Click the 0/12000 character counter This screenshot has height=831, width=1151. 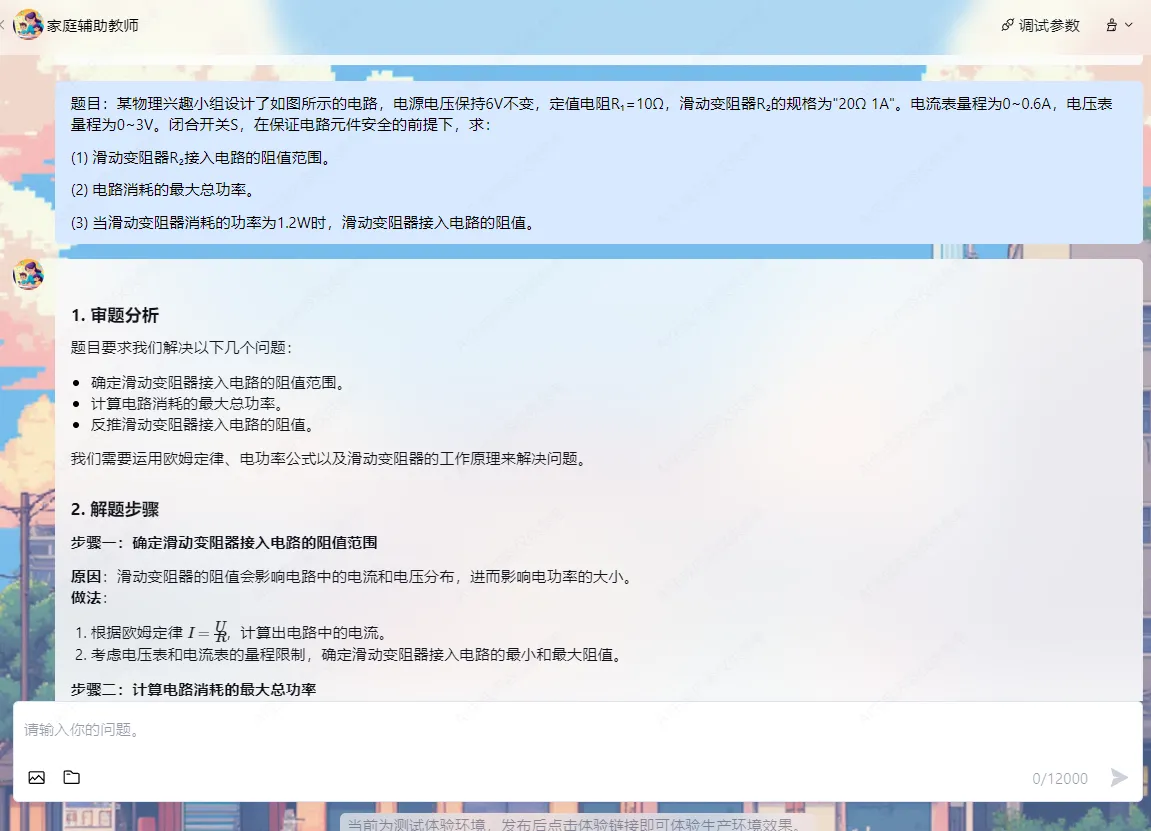1060,778
